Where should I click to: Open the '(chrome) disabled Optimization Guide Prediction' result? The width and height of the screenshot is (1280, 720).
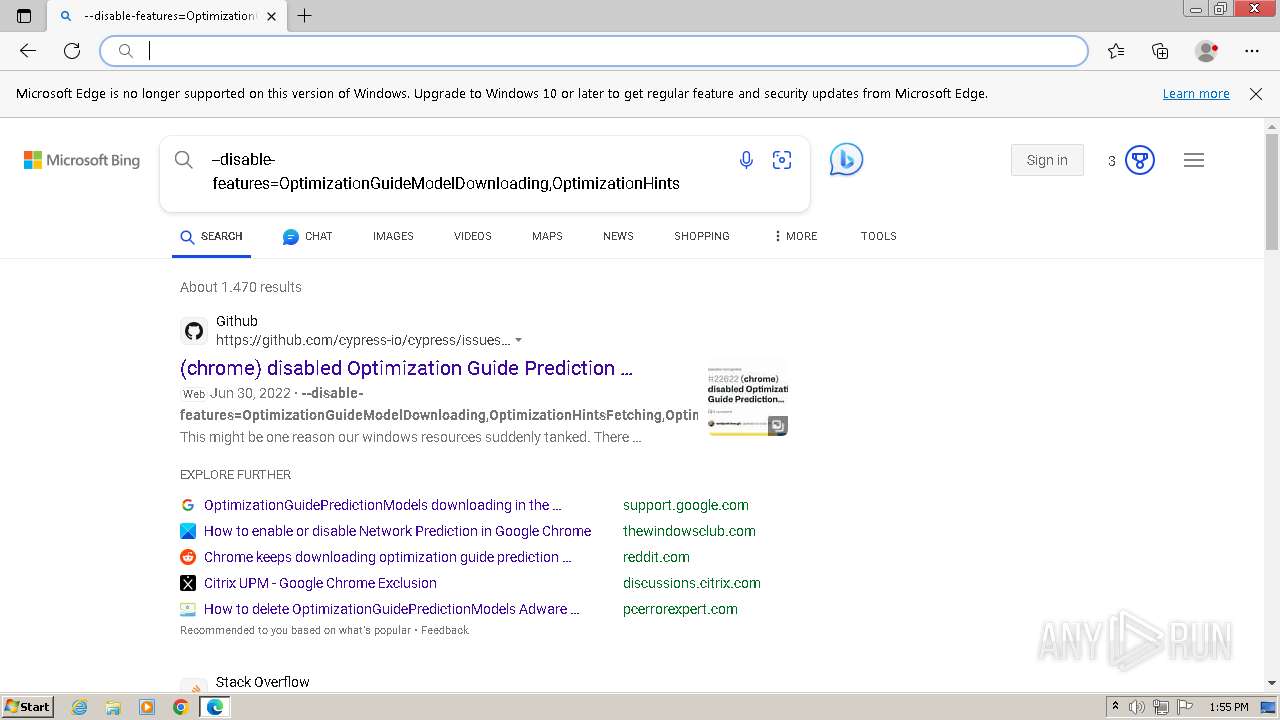click(406, 368)
